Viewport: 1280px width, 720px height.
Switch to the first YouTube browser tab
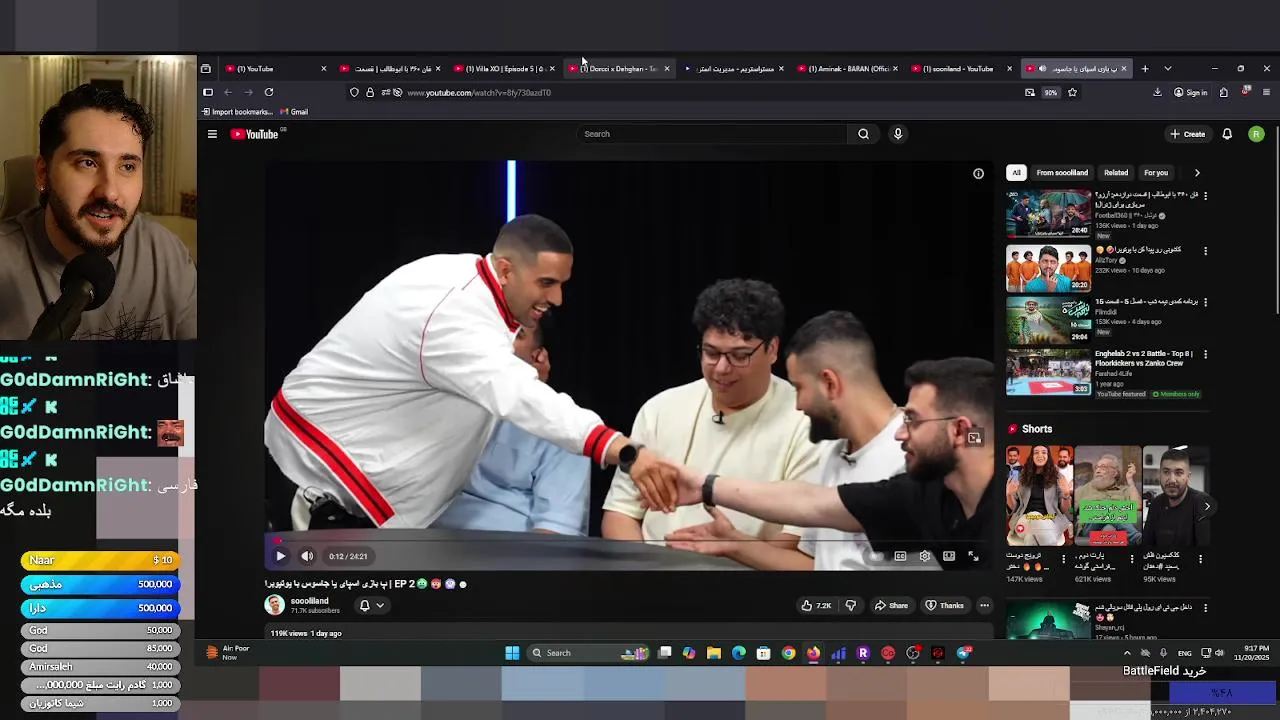click(x=276, y=69)
